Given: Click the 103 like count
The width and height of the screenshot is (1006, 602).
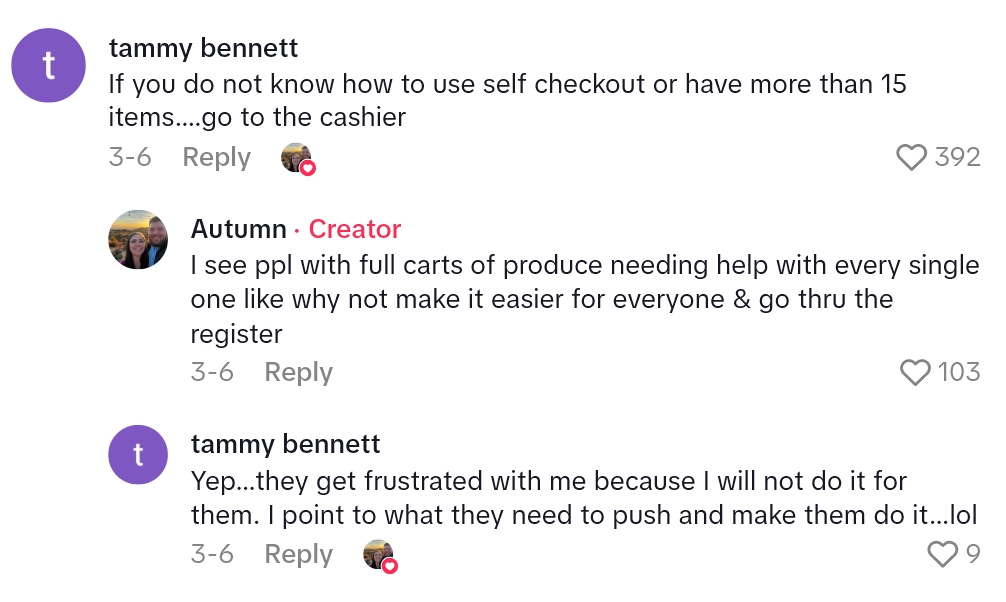Looking at the screenshot, I should [x=959, y=373].
